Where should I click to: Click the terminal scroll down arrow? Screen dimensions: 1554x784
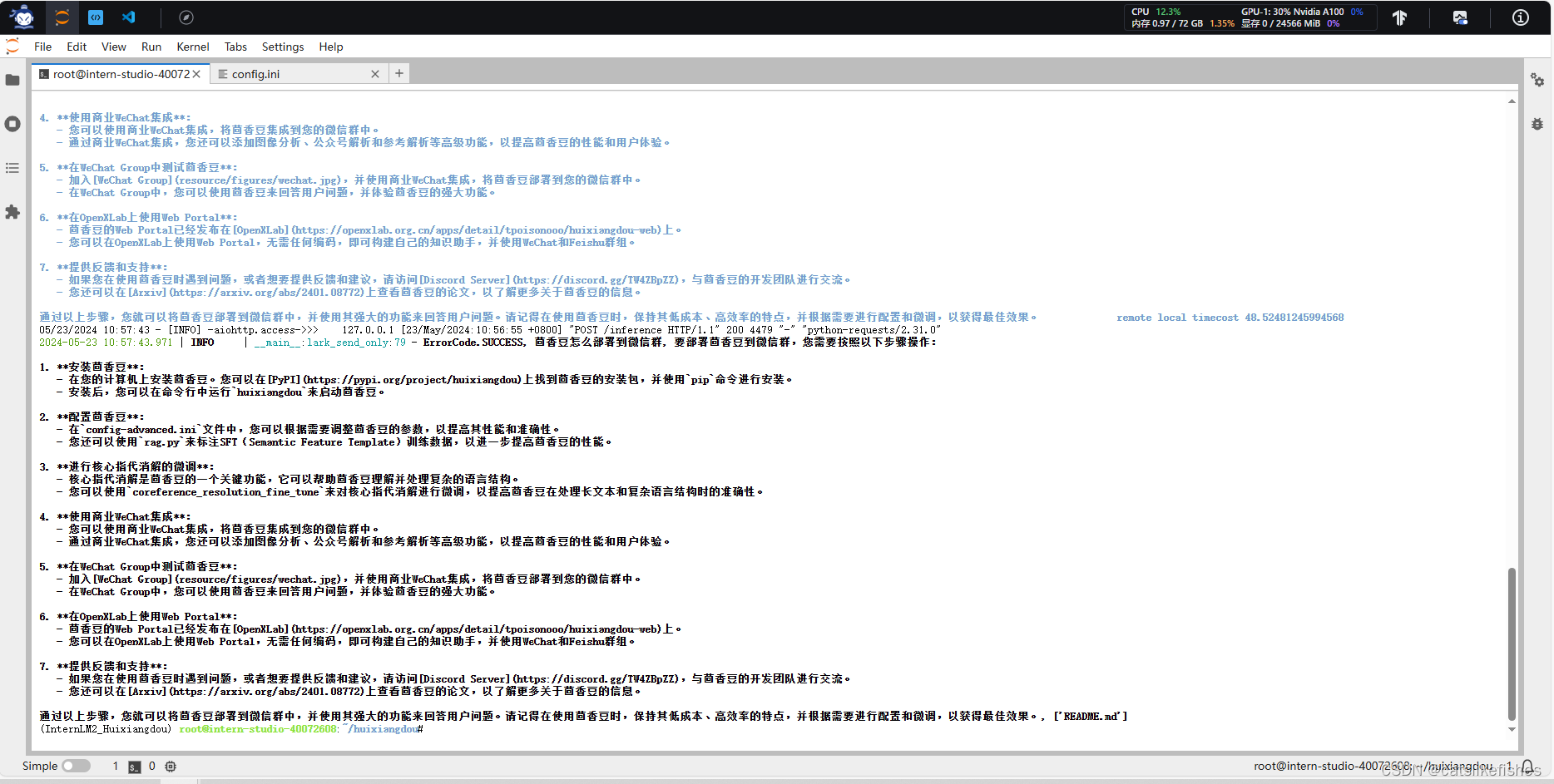click(x=1512, y=729)
